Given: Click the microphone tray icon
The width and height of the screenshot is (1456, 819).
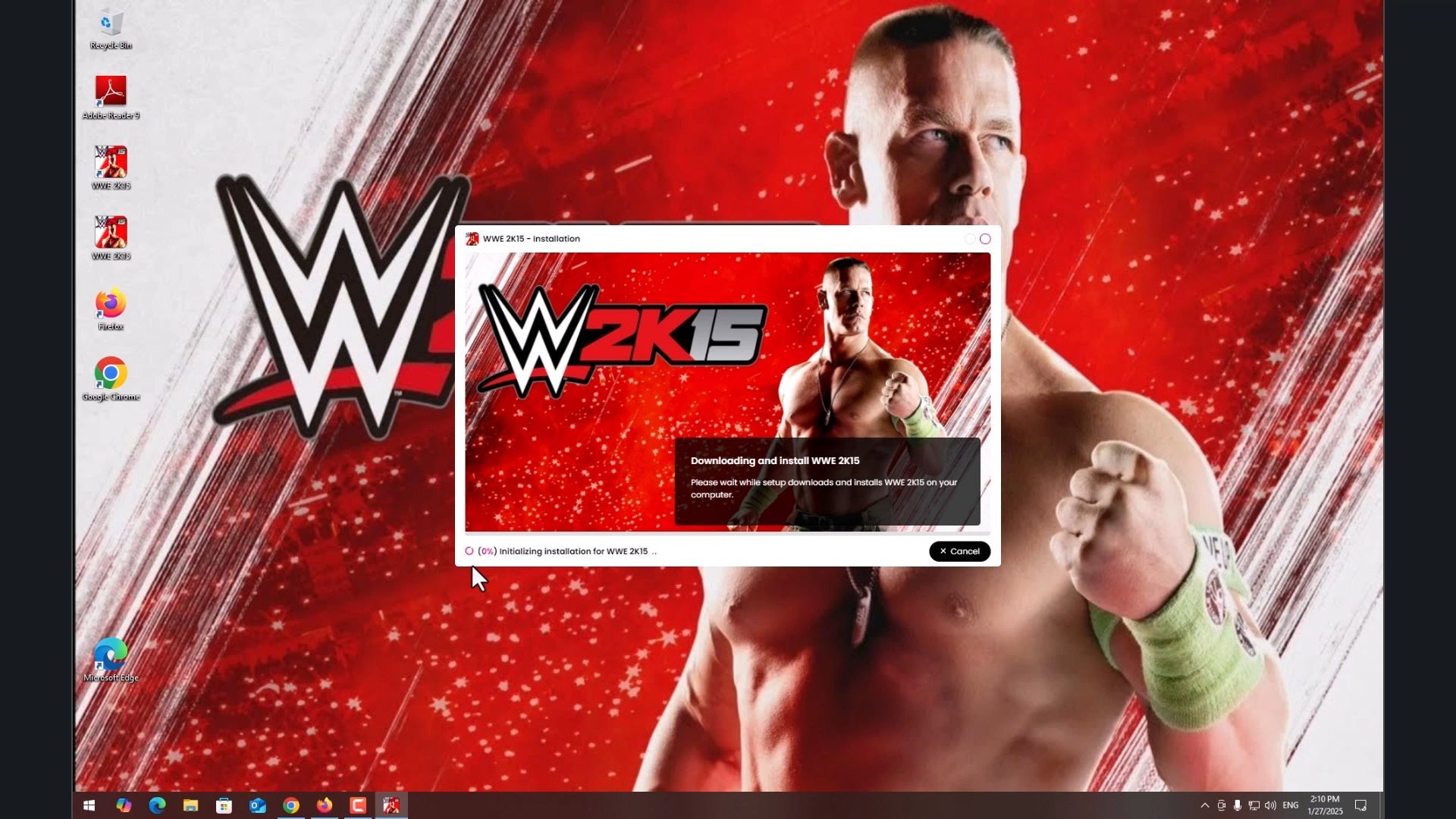Looking at the screenshot, I should (1238, 805).
